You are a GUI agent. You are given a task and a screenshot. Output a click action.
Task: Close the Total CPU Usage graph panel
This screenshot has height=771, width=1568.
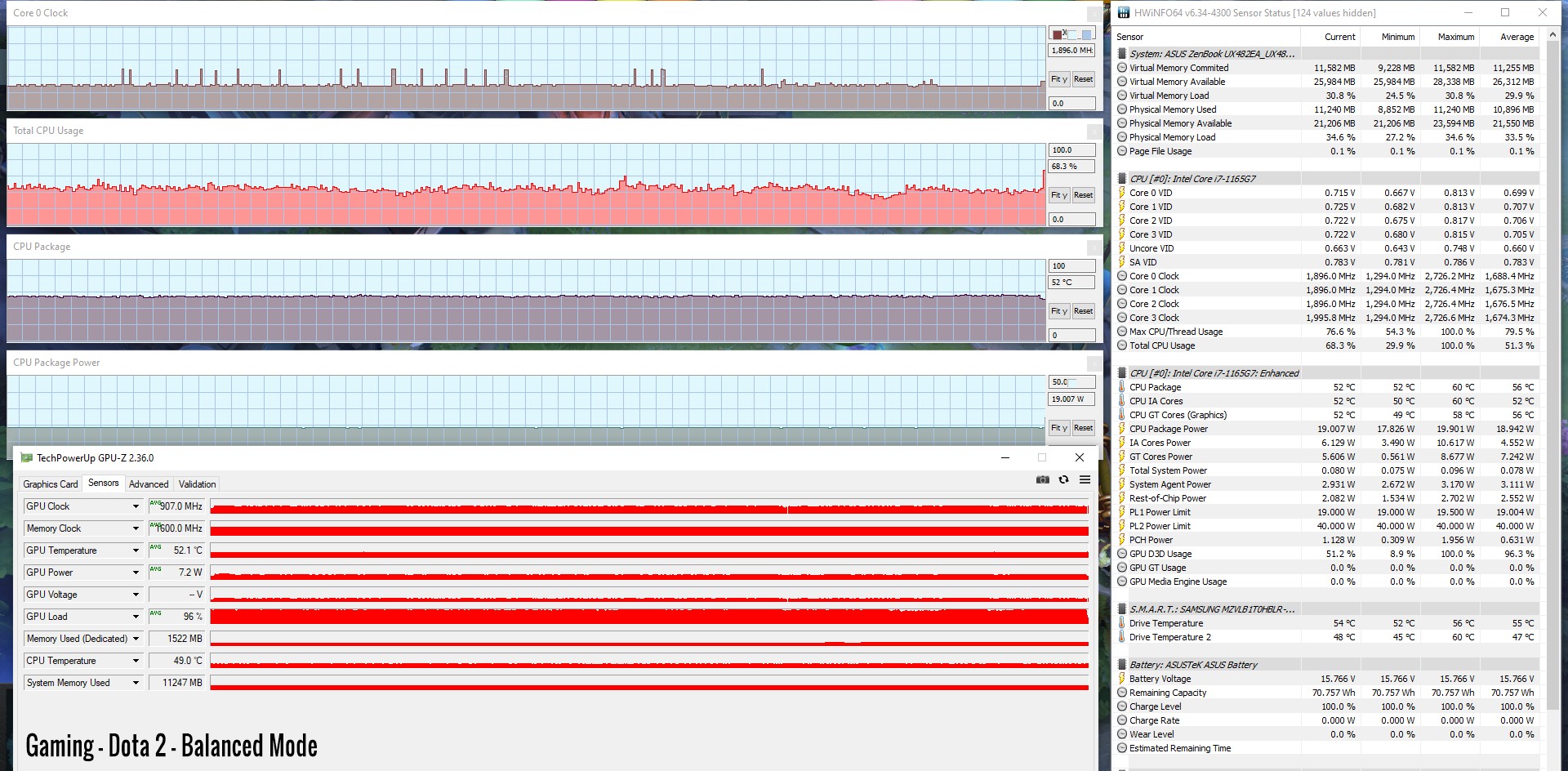[1094, 131]
